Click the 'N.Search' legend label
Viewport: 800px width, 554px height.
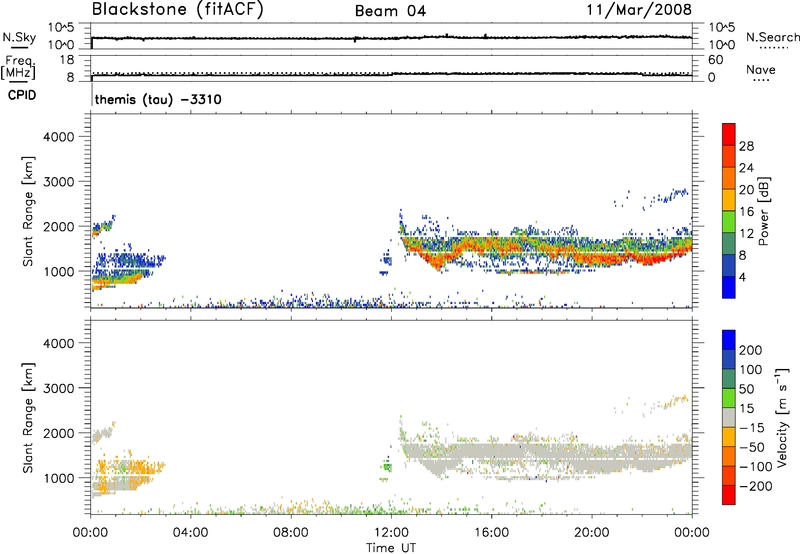[772, 37]
